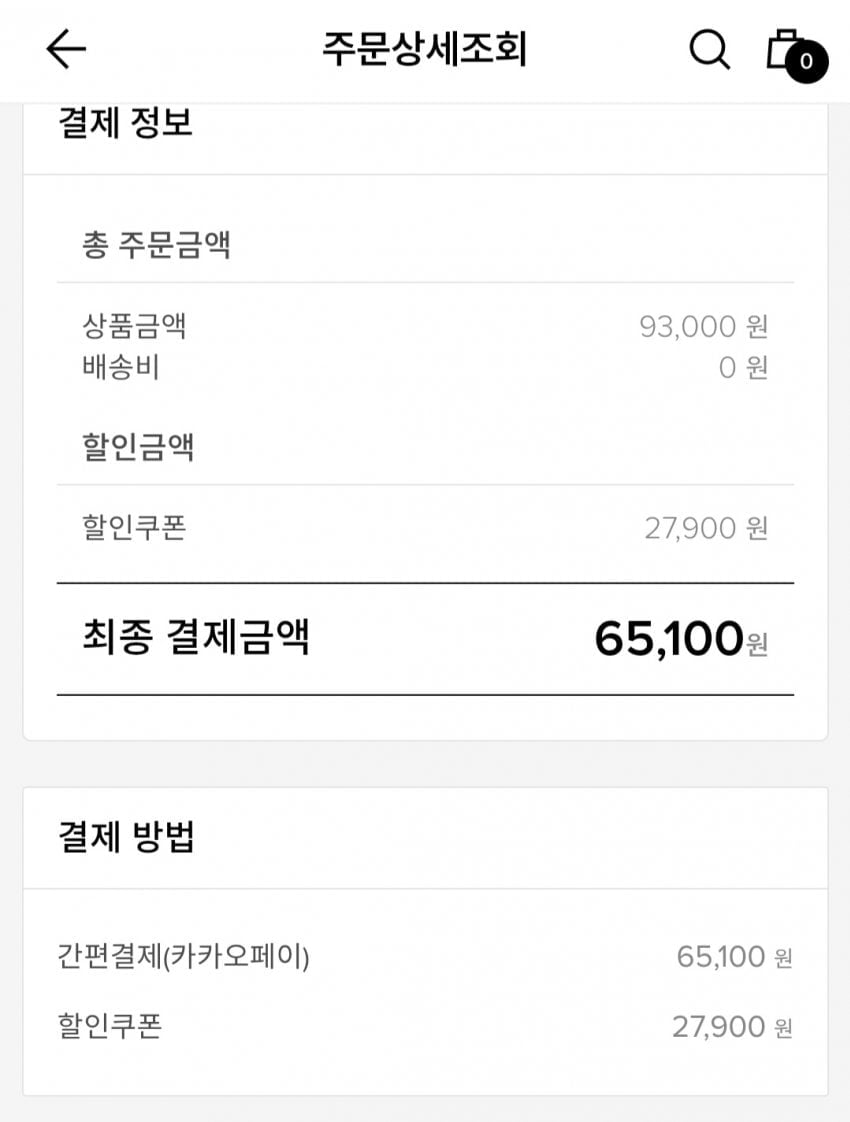The height and width of the screenshot is (1122, 850).
Task: Select 할인쿠폰 row under 결제 방법
Action: point(110,1026)
